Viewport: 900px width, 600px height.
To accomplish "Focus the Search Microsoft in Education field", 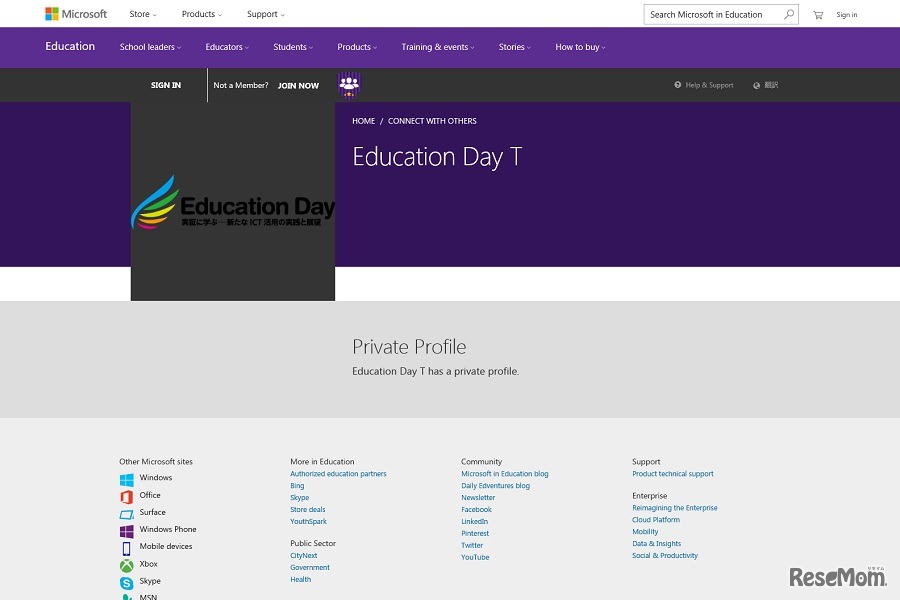I will coord(712,15).
